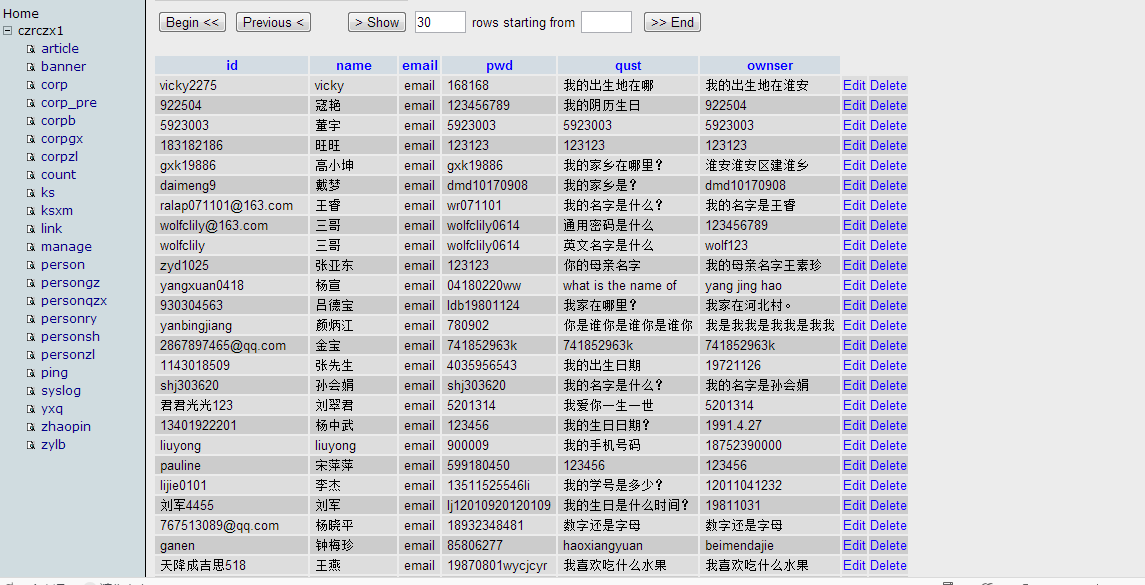This screenshot has height=585, width=1145.
Task: Click the table icon beside corp_pre
Action: coord(31,103)
